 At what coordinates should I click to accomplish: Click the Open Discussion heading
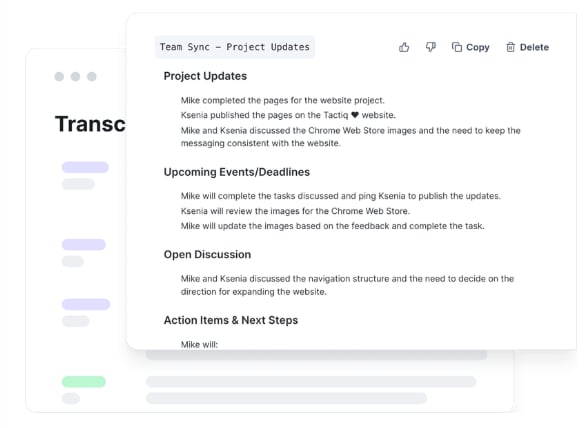point(207,254)
